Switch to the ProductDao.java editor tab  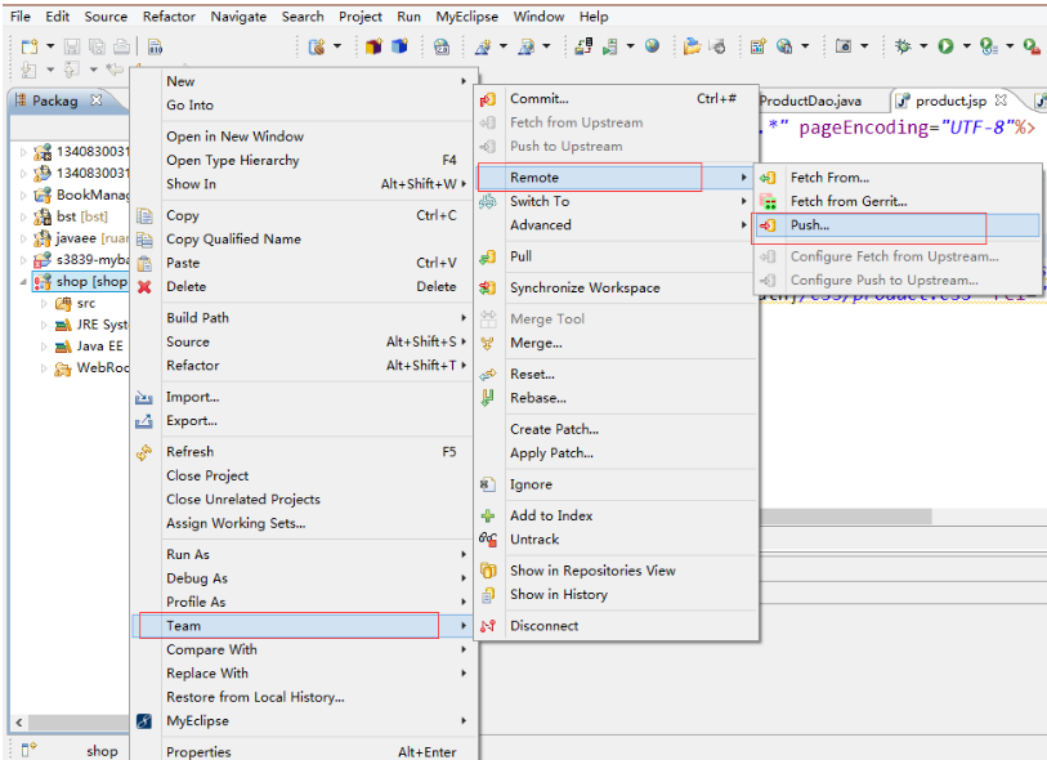click(810, 102)
